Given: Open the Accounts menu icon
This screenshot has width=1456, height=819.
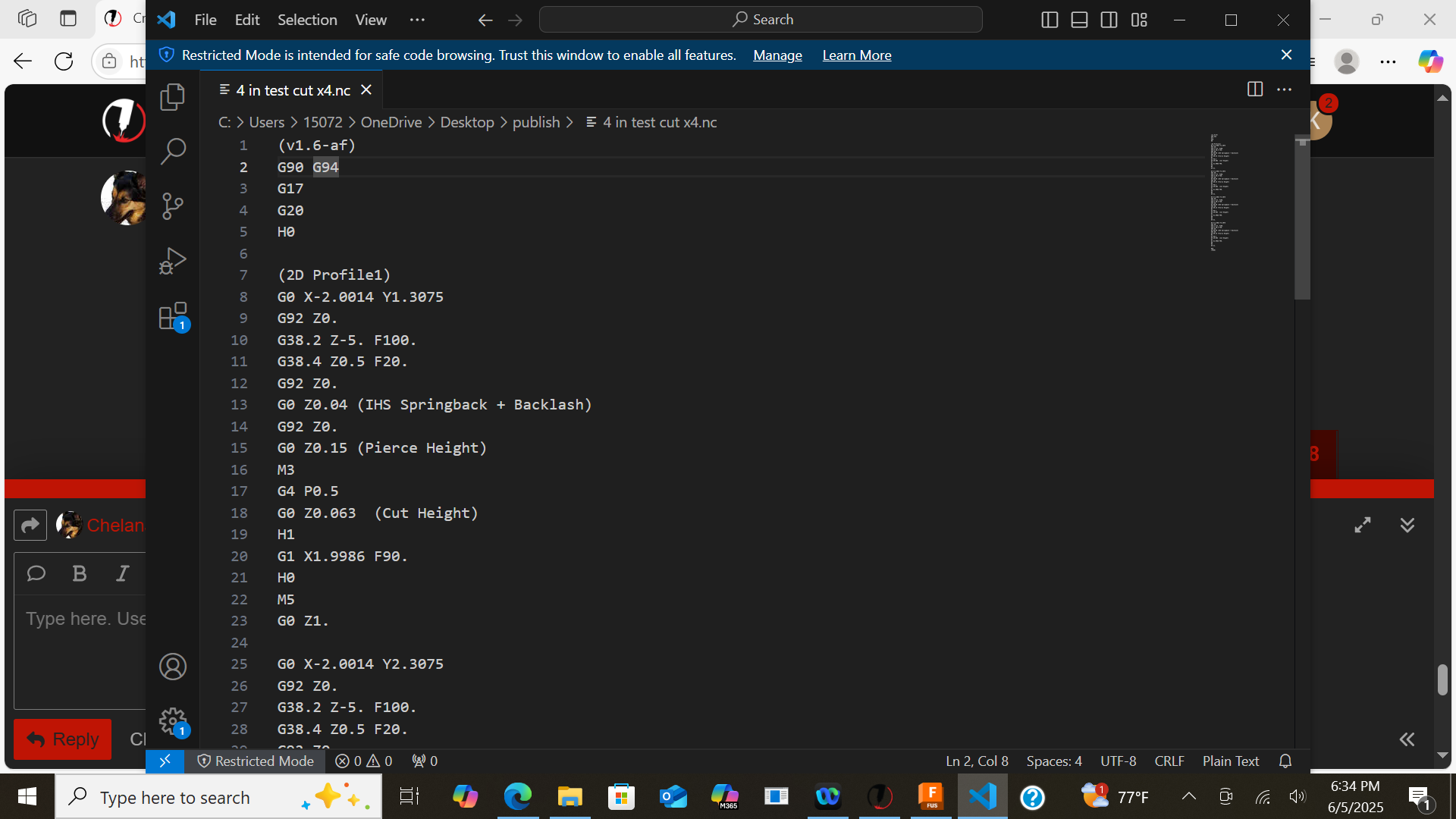Looking at the screenshot, I should (x=172, y=667).
